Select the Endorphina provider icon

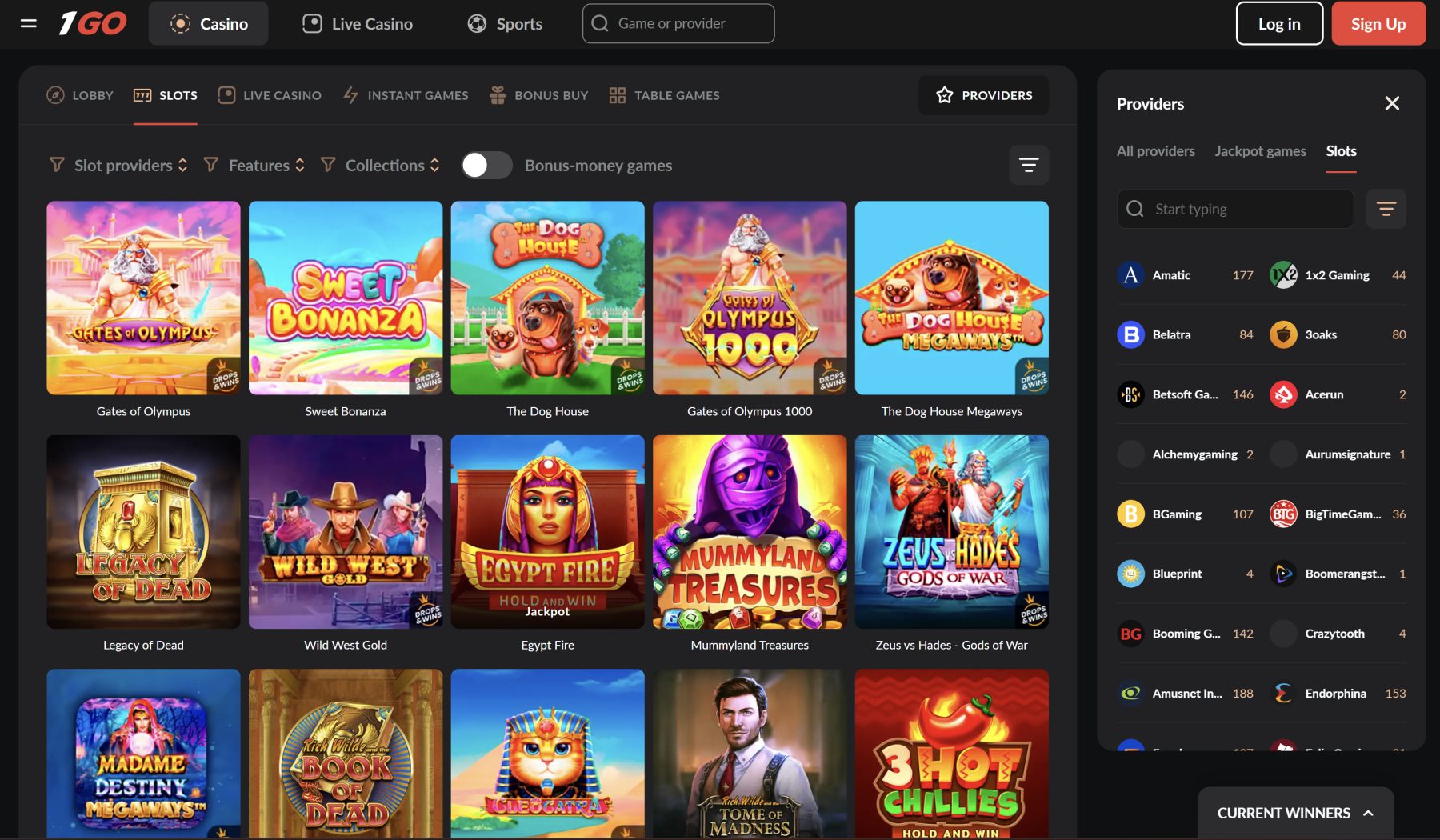tap(1283, 693)
